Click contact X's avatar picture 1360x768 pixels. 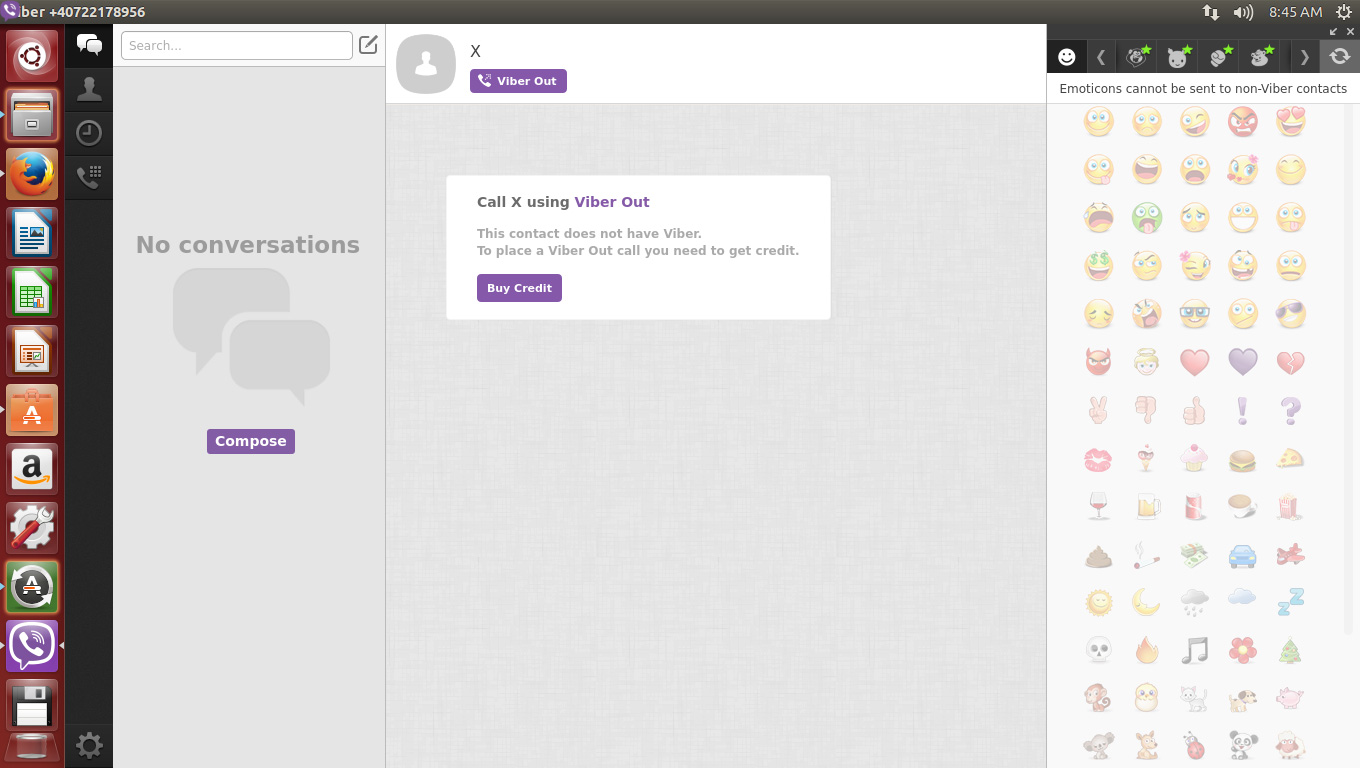426,64
